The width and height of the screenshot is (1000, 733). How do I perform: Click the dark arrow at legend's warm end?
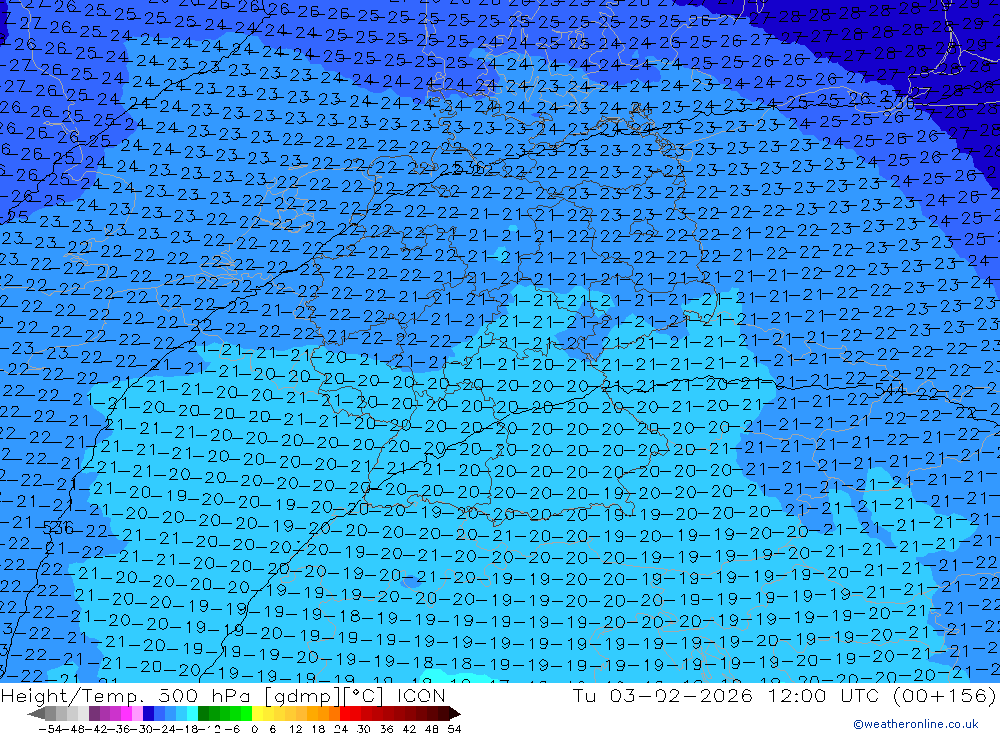[x=455, y=714]
